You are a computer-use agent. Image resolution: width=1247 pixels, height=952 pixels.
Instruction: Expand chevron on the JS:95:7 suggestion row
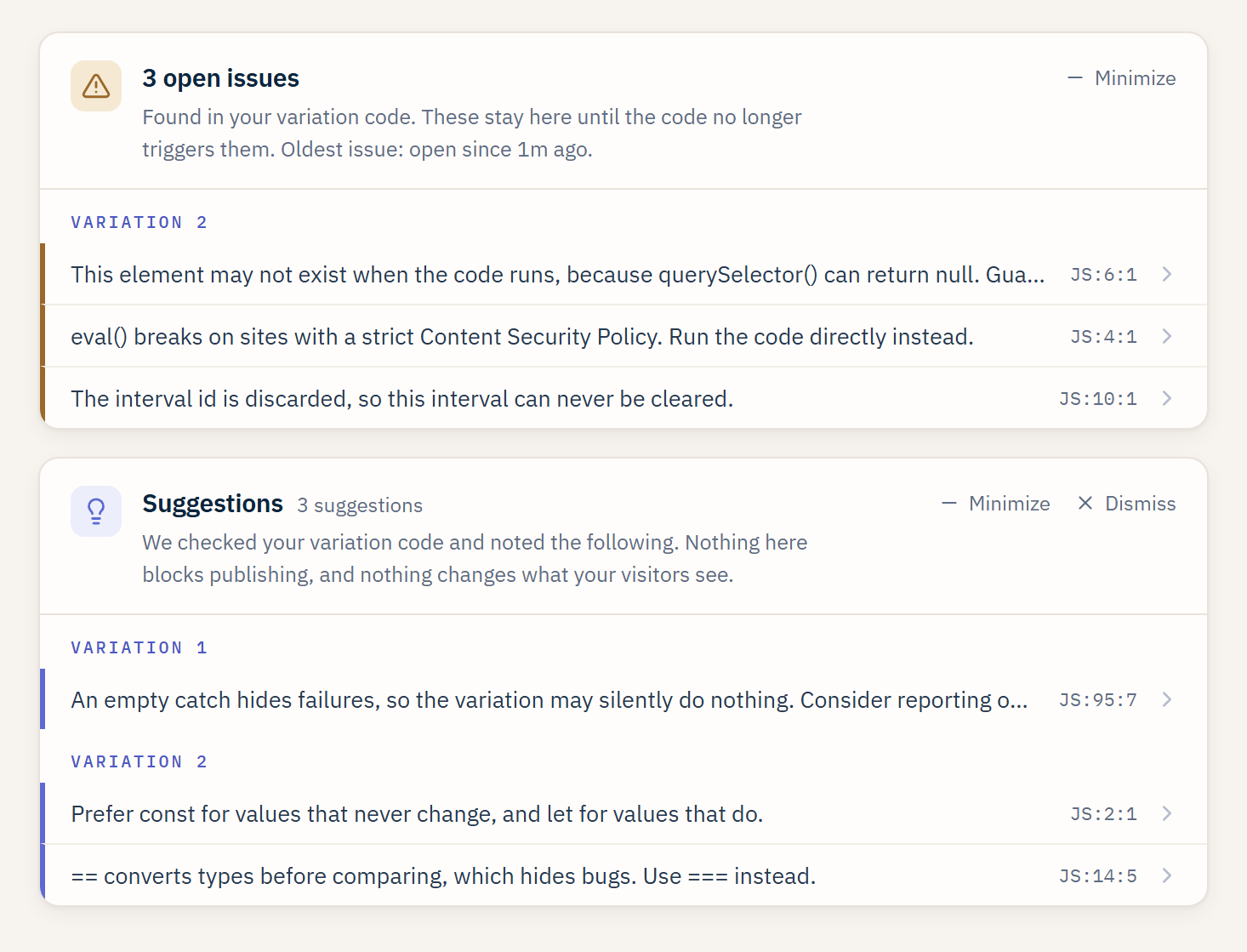[x=1167, y=699]
